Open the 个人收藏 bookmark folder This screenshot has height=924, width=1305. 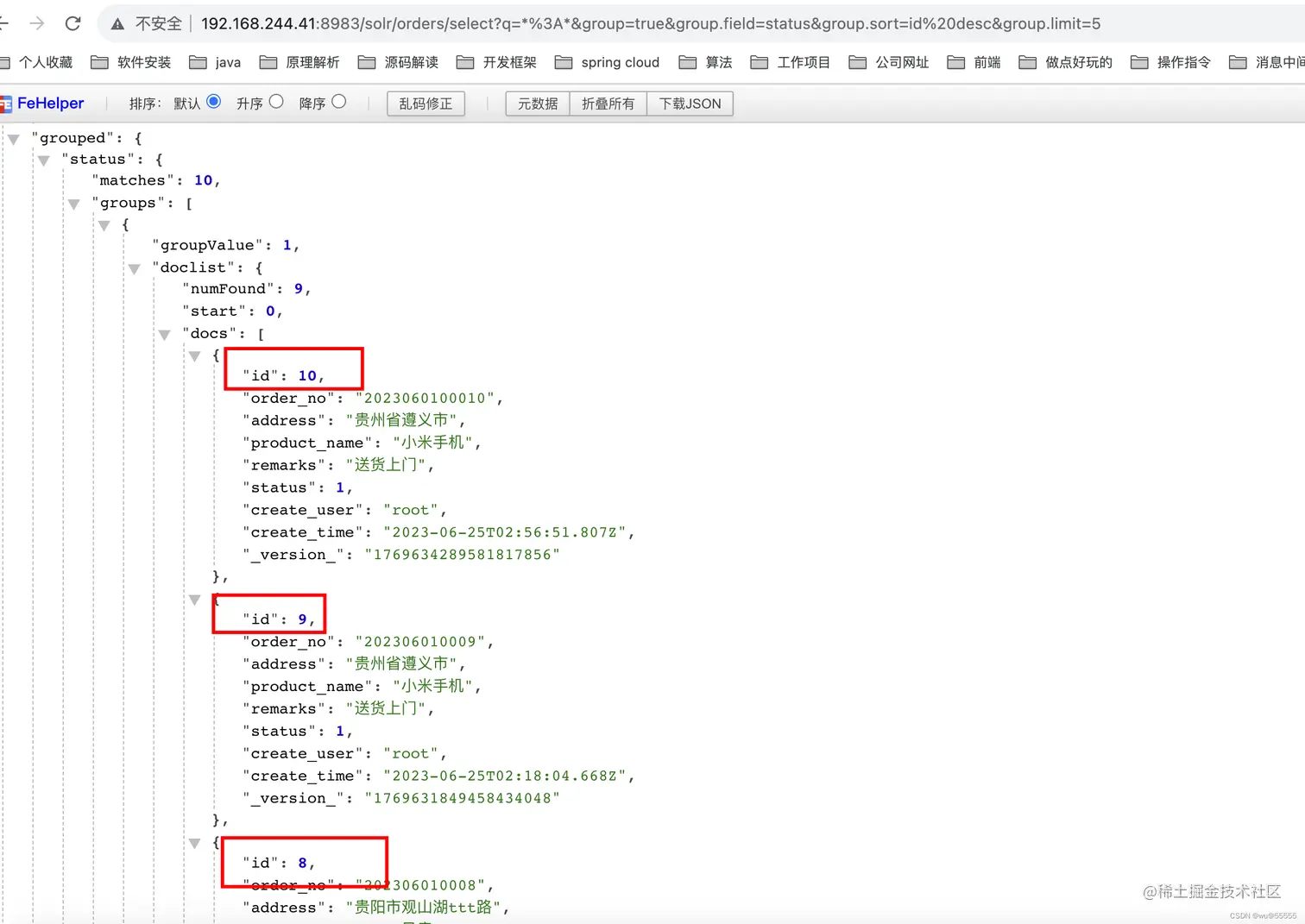(x=36, y=62)
